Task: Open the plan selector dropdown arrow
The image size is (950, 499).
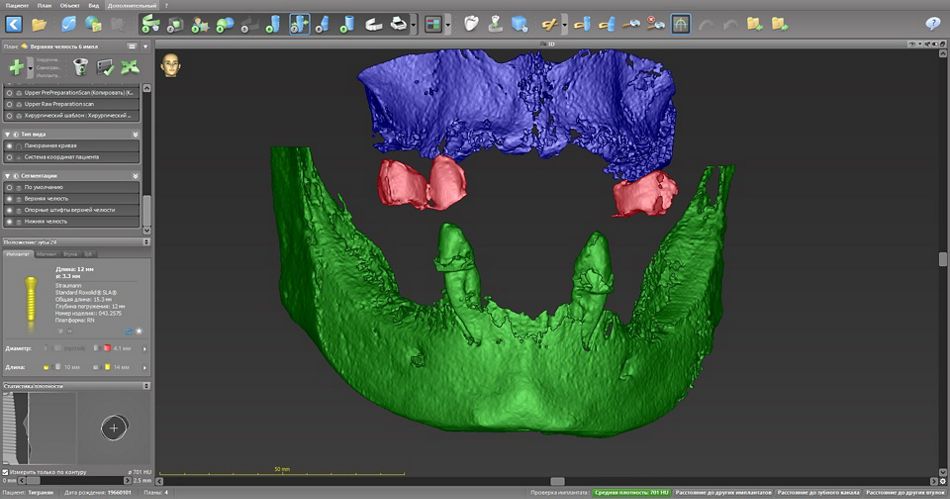Action: point(145,46)
